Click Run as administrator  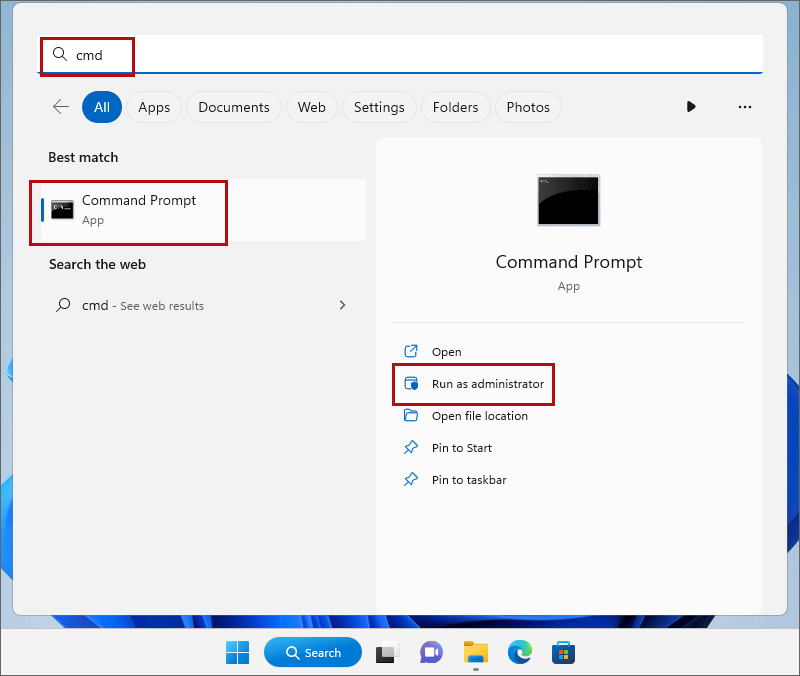click(488, 384)
